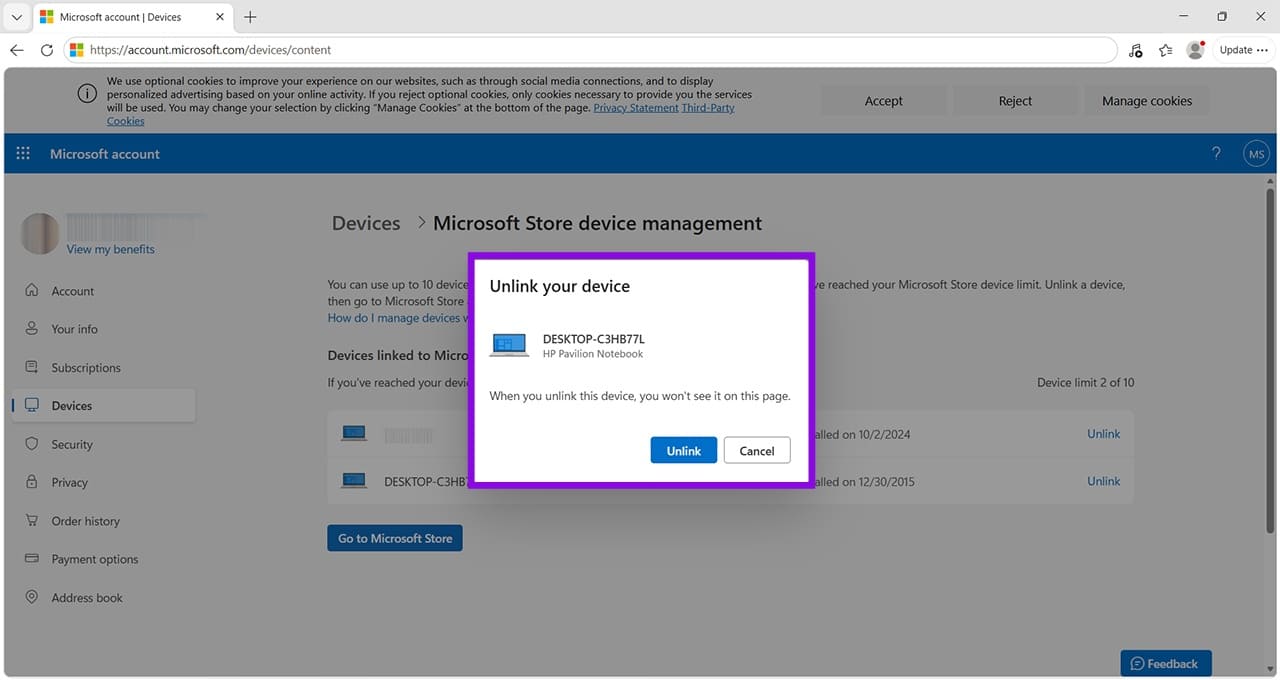Click the Security shield icon
1280x680 pixels.
[x=31, y=443]
